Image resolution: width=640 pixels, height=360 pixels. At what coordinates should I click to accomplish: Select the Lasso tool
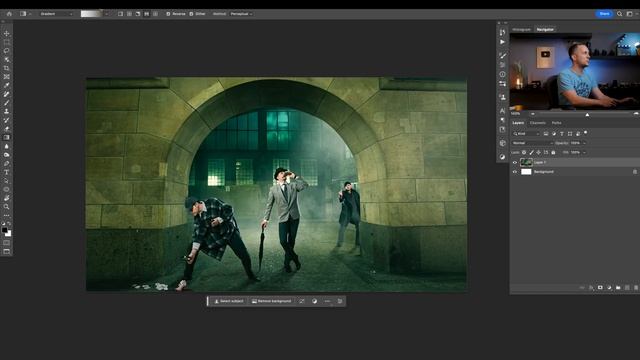7,51
